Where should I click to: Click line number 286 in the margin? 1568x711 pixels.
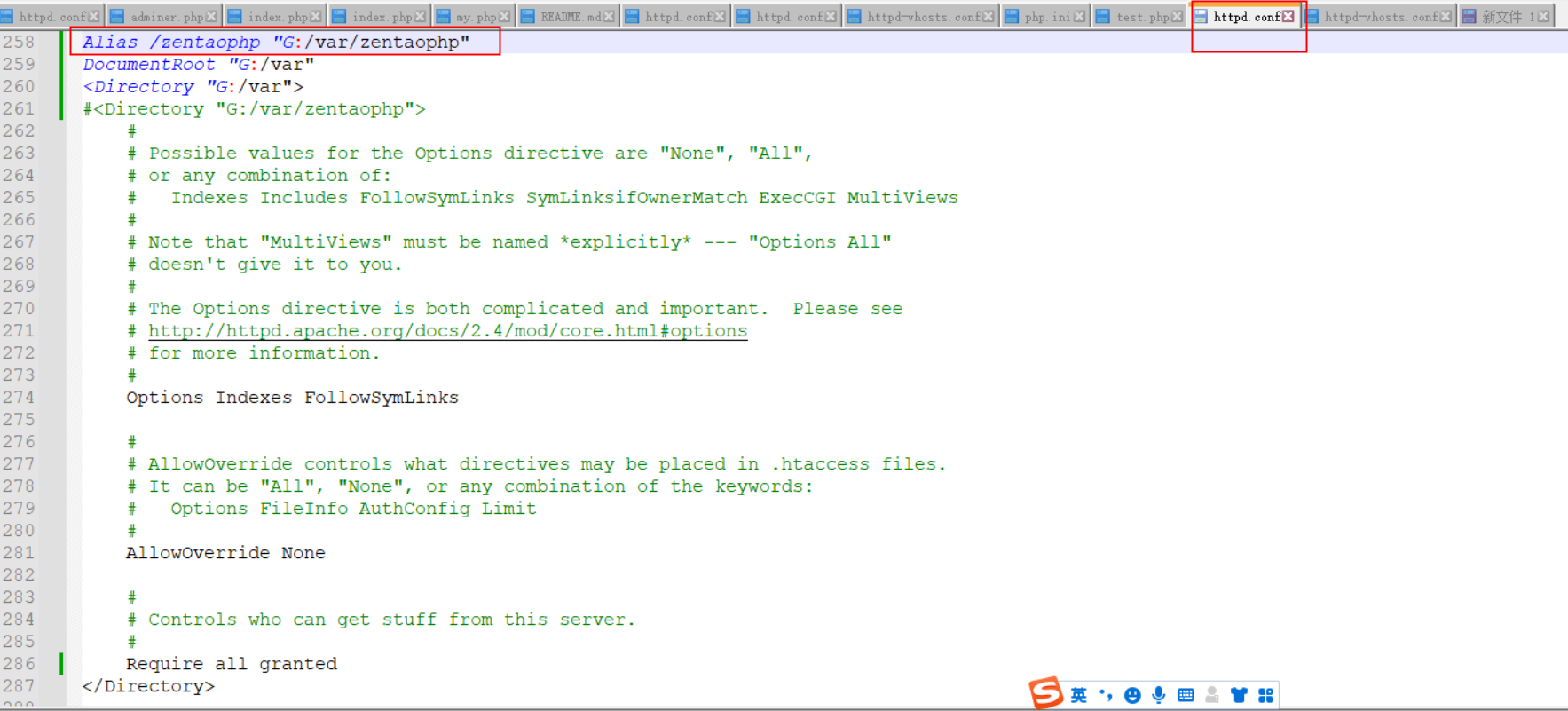pos(19,664)
